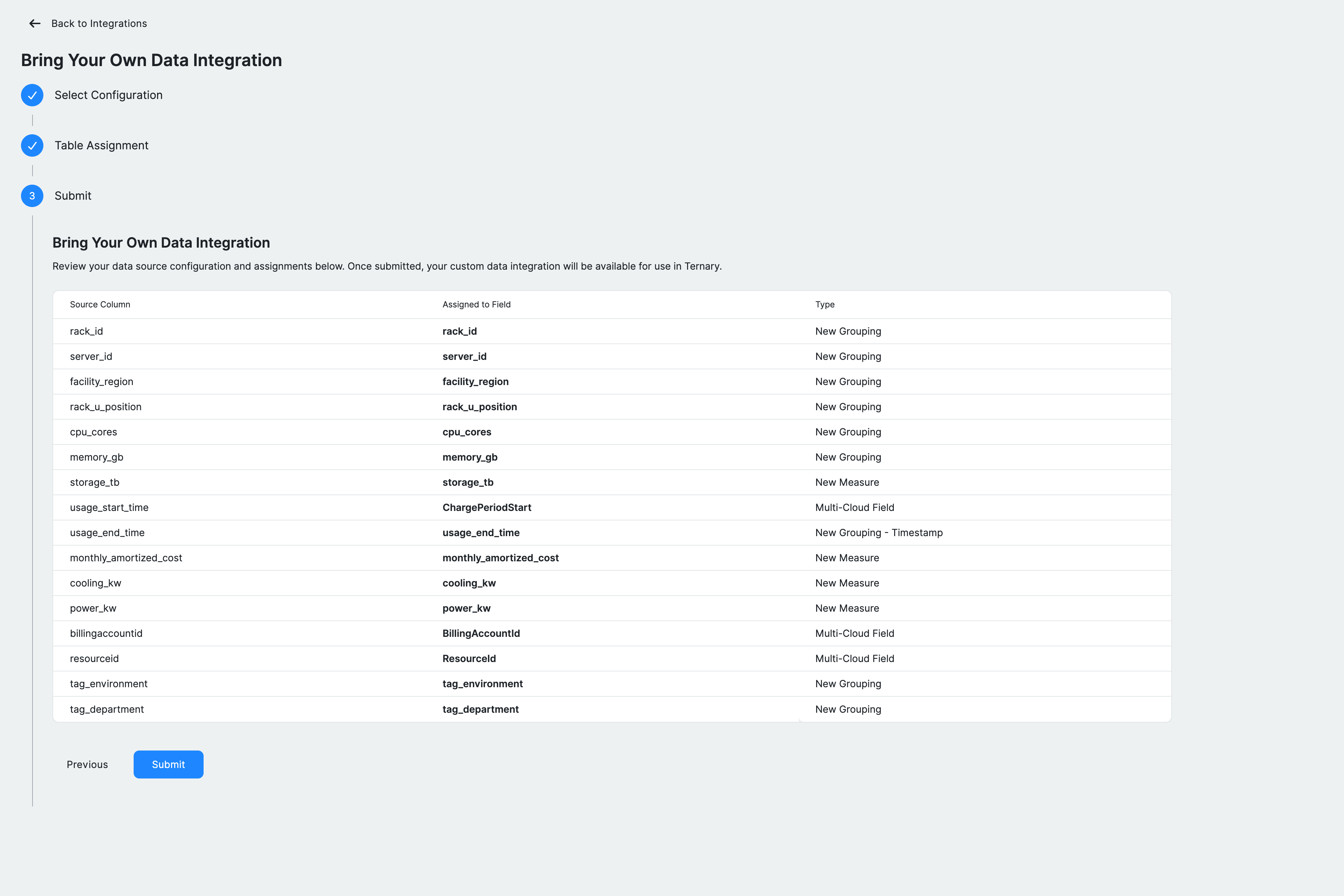Click the ResourceId assigned field

pyautogui.click(x=468, y=658)
